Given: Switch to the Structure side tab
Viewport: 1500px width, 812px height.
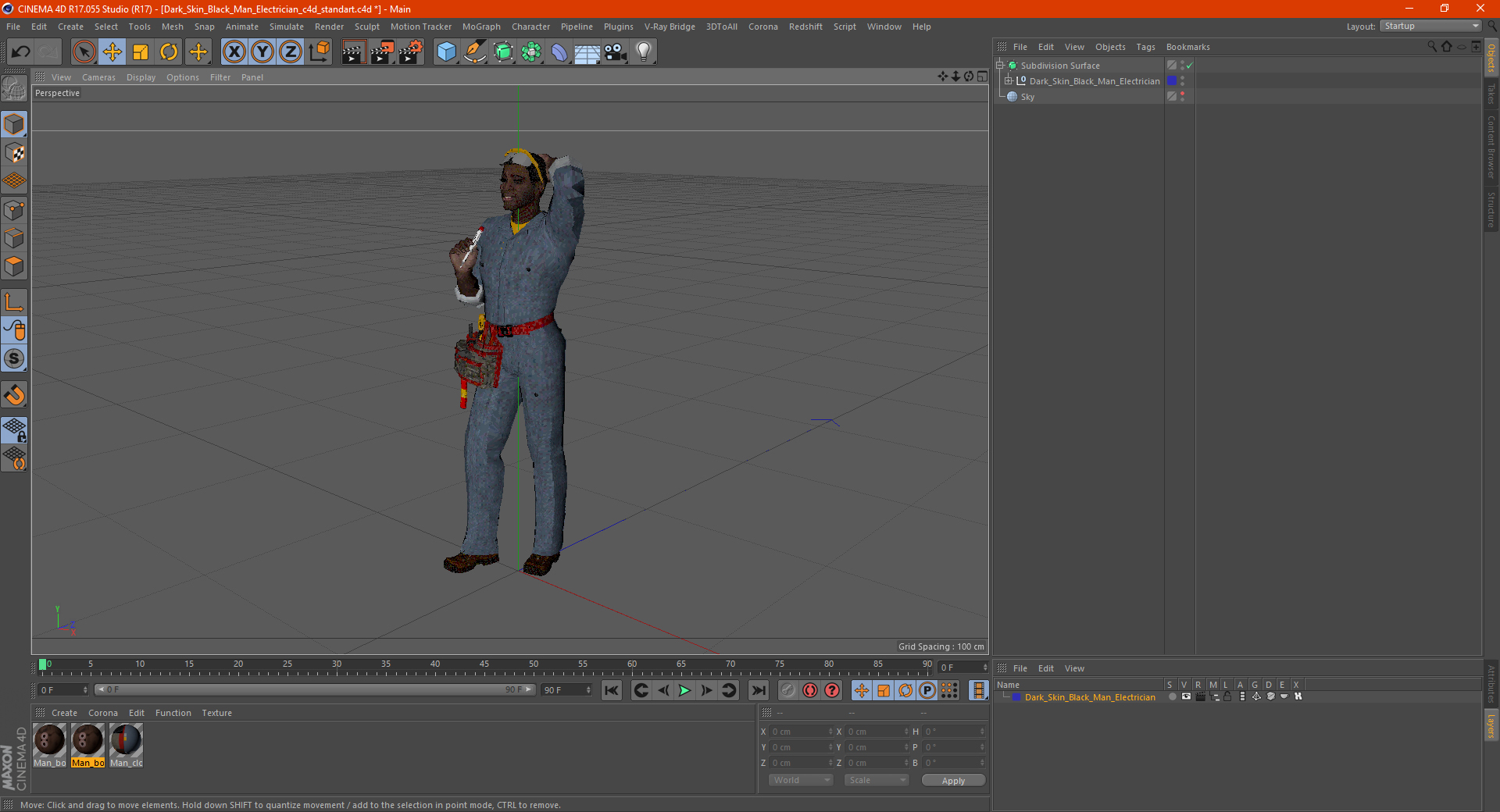Looking at the screenshot, I should [1491, 209].
